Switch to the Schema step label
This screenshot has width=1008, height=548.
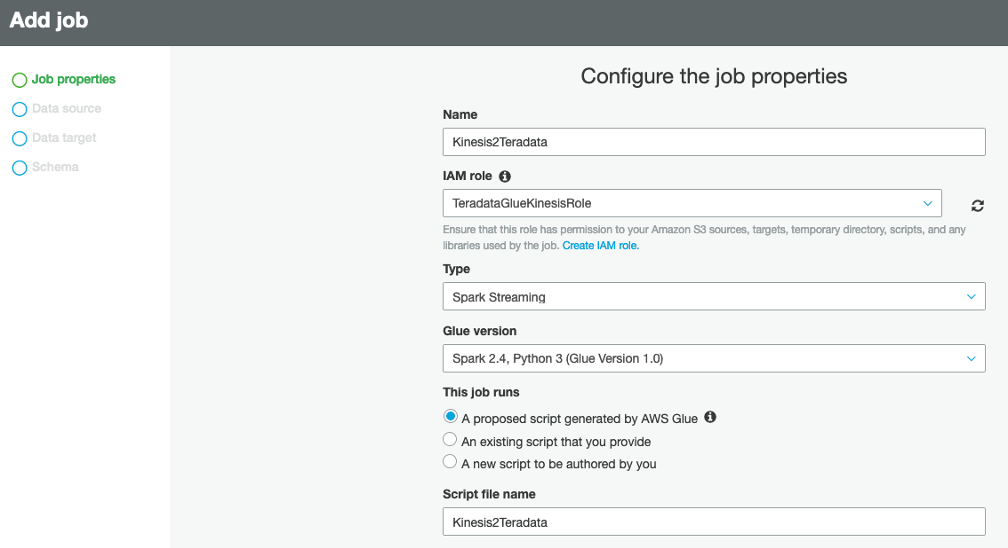click(x=55, y=167)
